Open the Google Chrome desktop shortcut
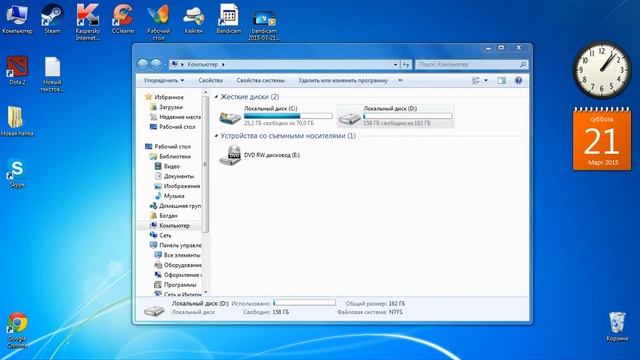 click(x=17, y=330)
